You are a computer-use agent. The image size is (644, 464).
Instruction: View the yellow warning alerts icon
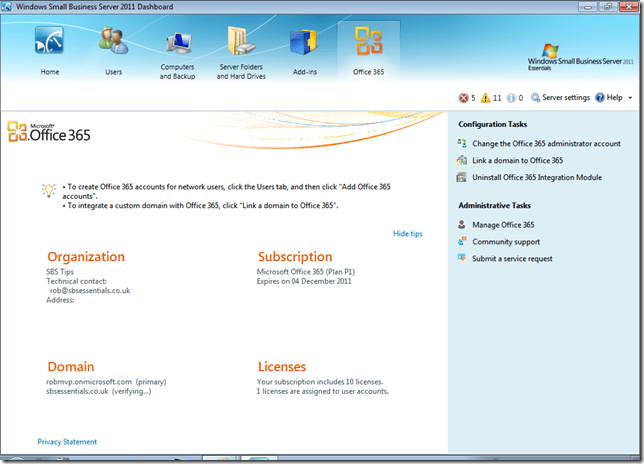(486, 98)
